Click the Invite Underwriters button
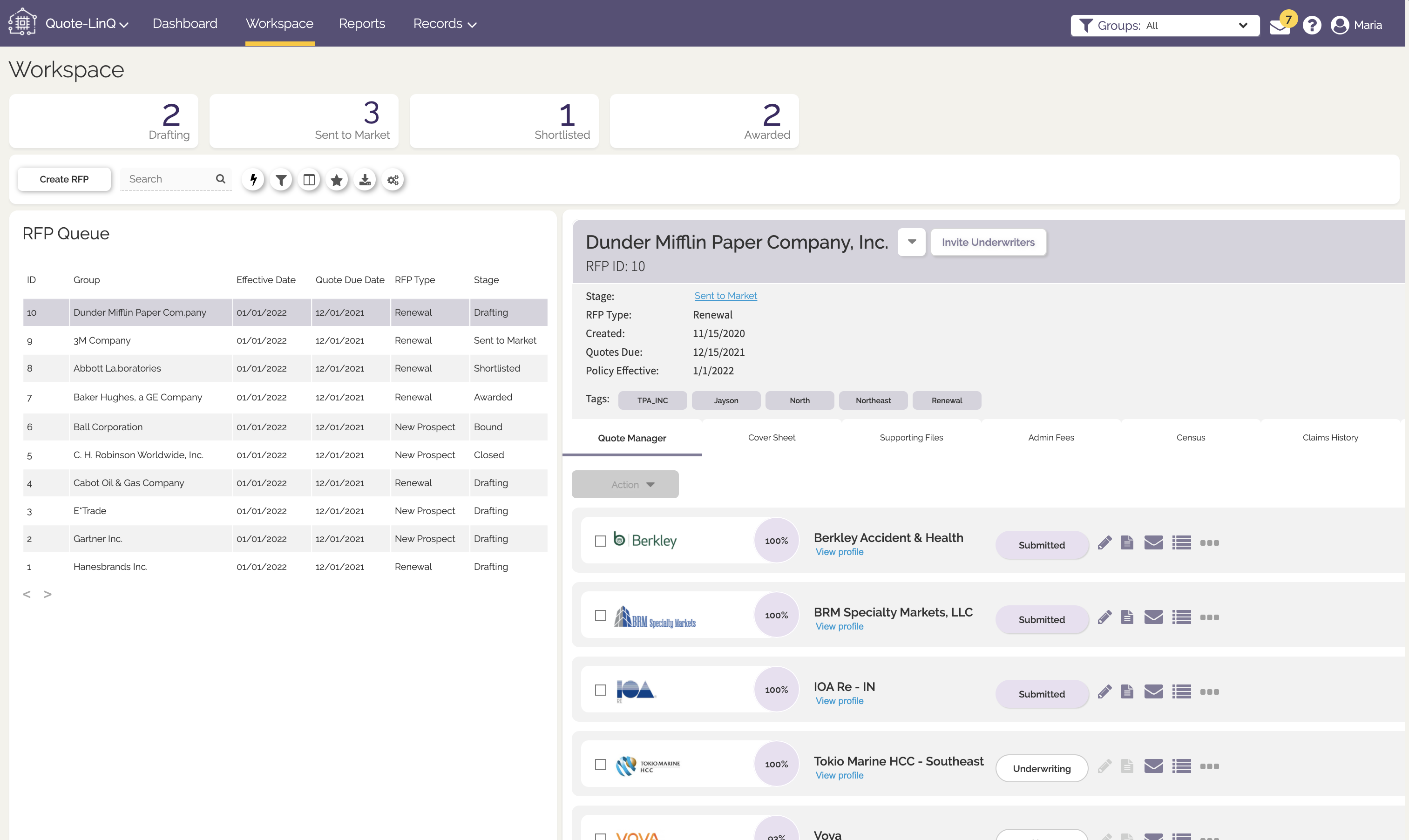 (x=988, y=242)
